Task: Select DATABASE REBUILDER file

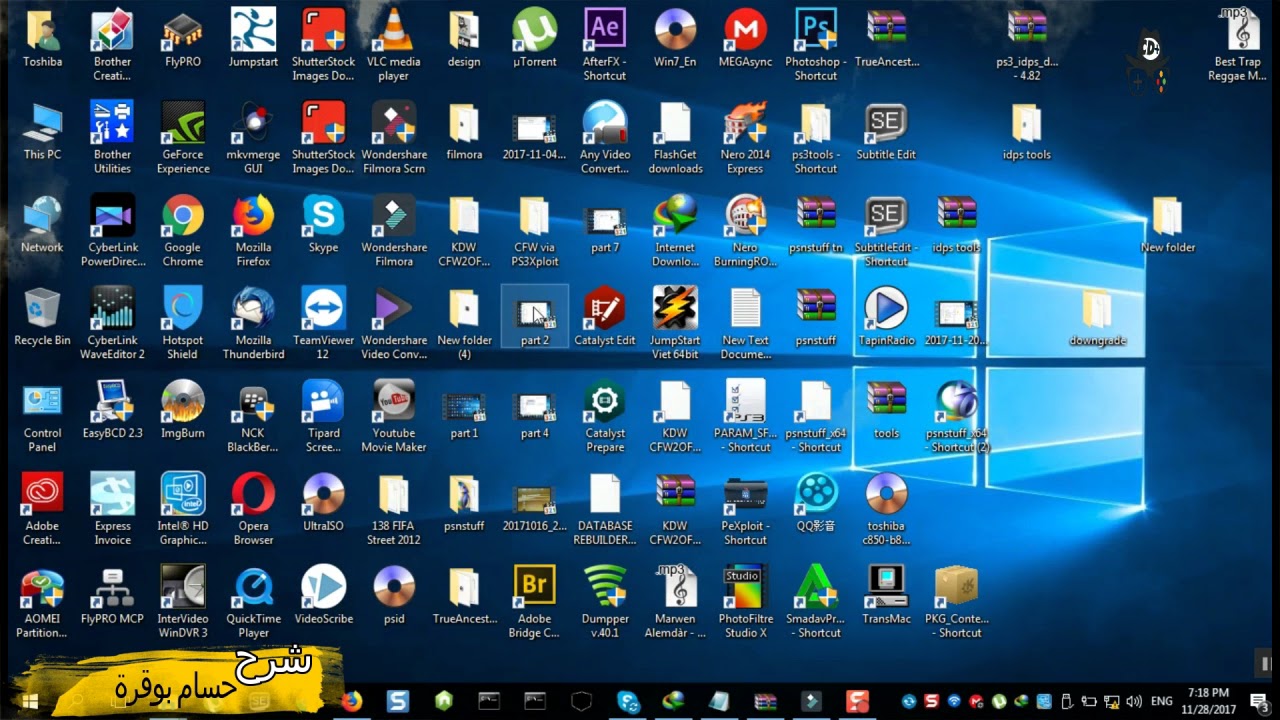Action: click(x=605, y=494)
